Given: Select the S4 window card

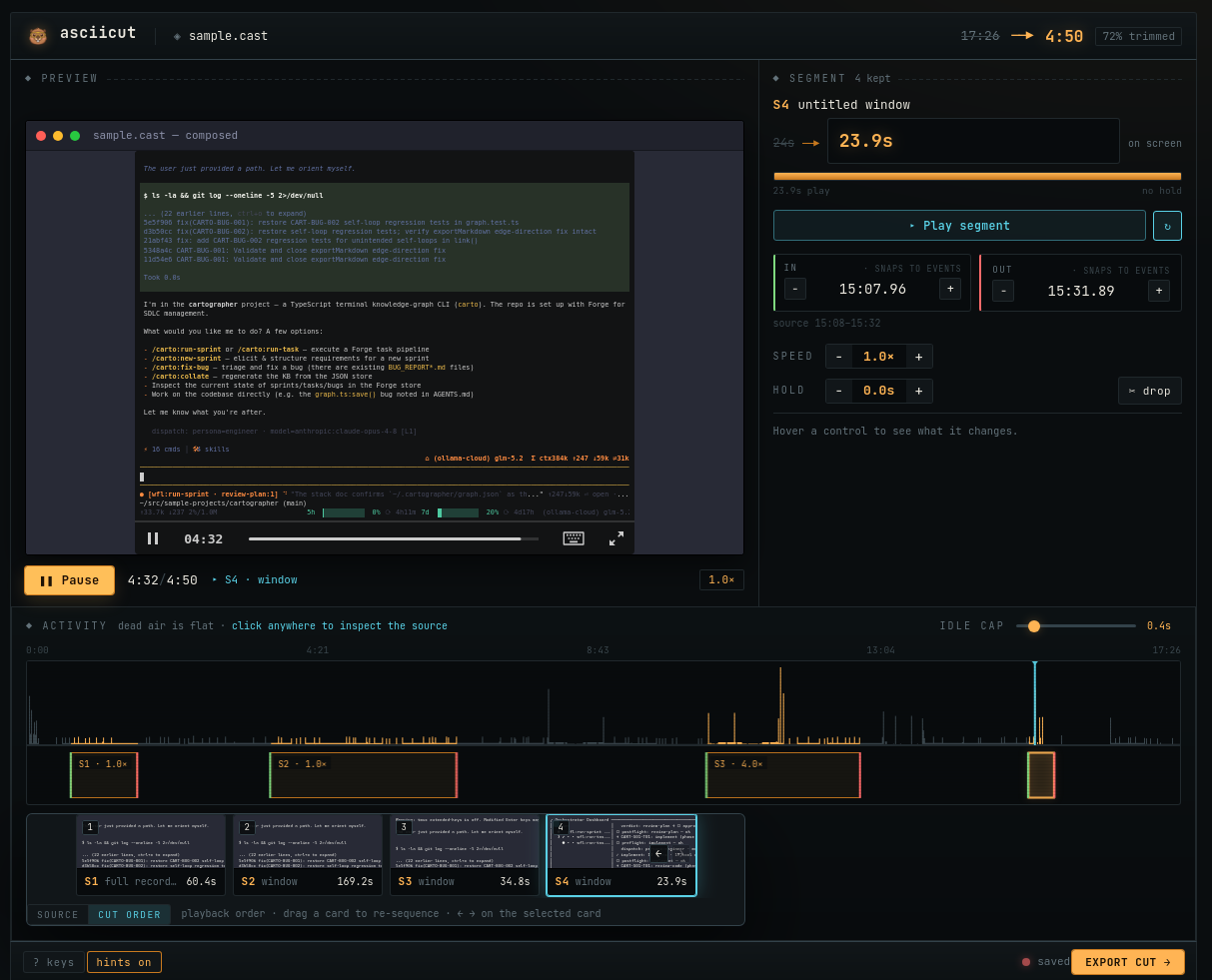Looking at the screenshot, I should pos(621,855).
